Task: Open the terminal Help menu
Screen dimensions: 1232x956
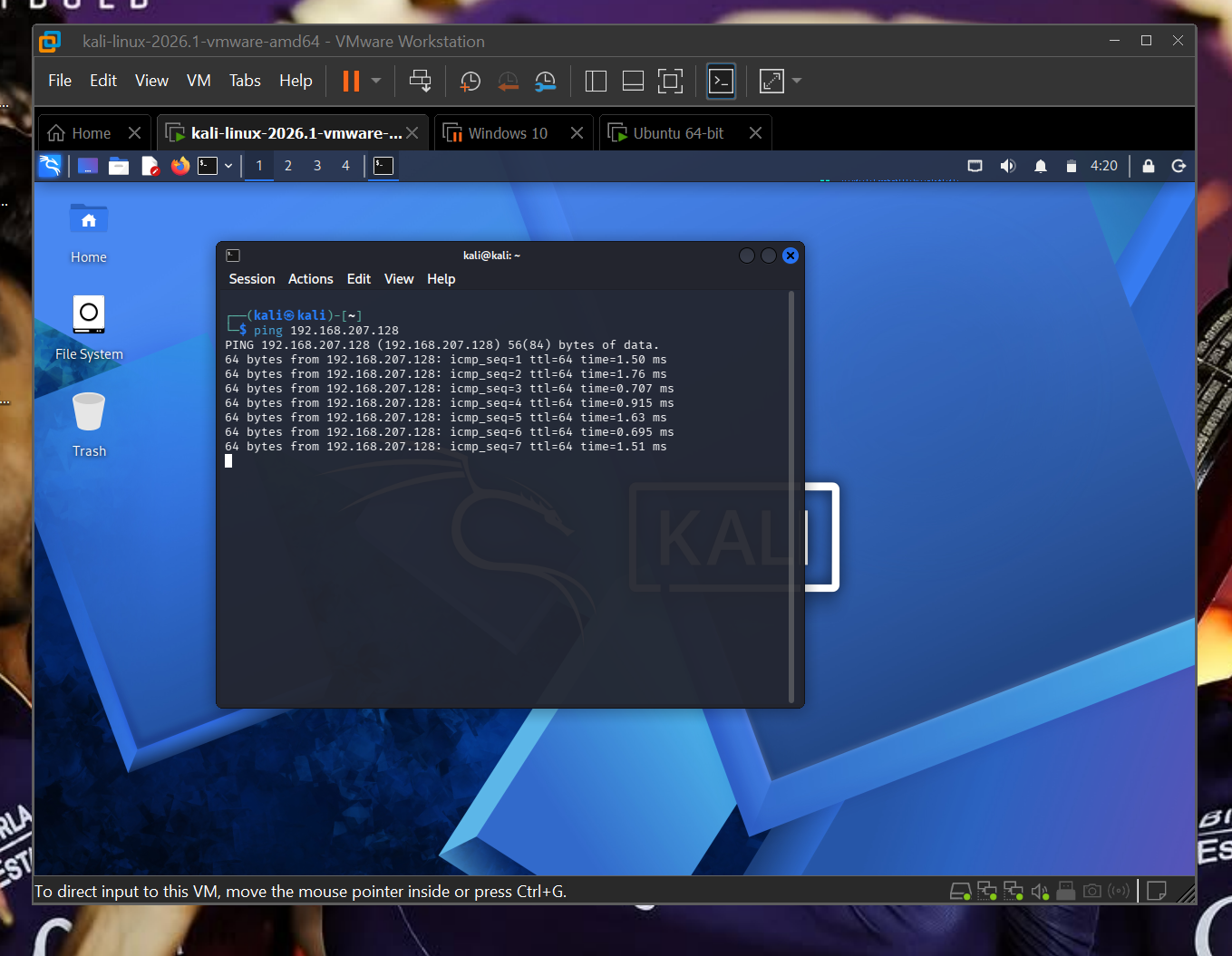Action: pyautogui.click(x=441, y=279)
